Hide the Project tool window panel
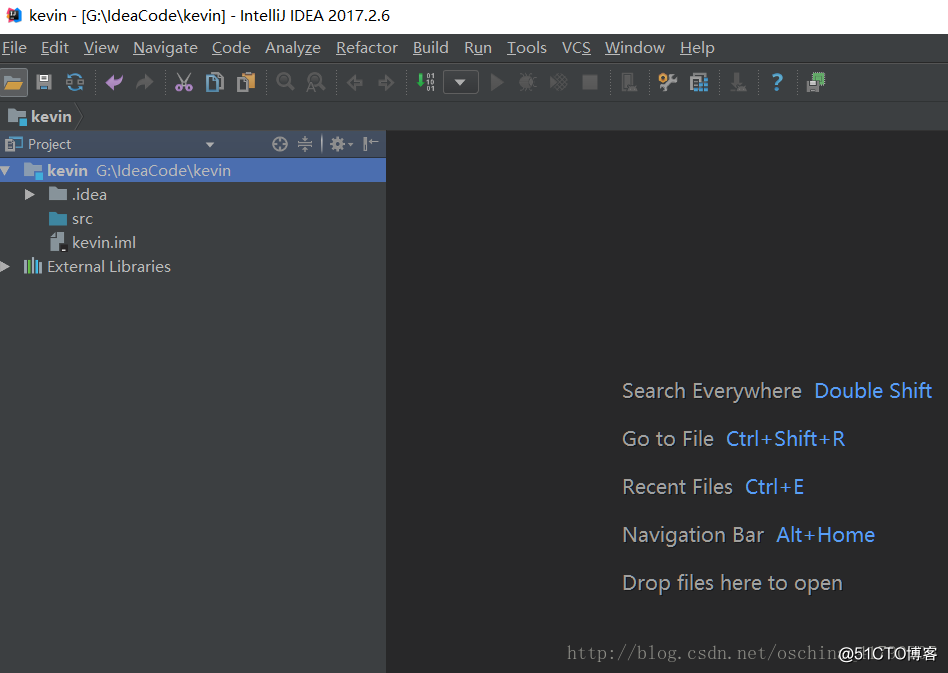948x673 pixels. pos(371,144)
